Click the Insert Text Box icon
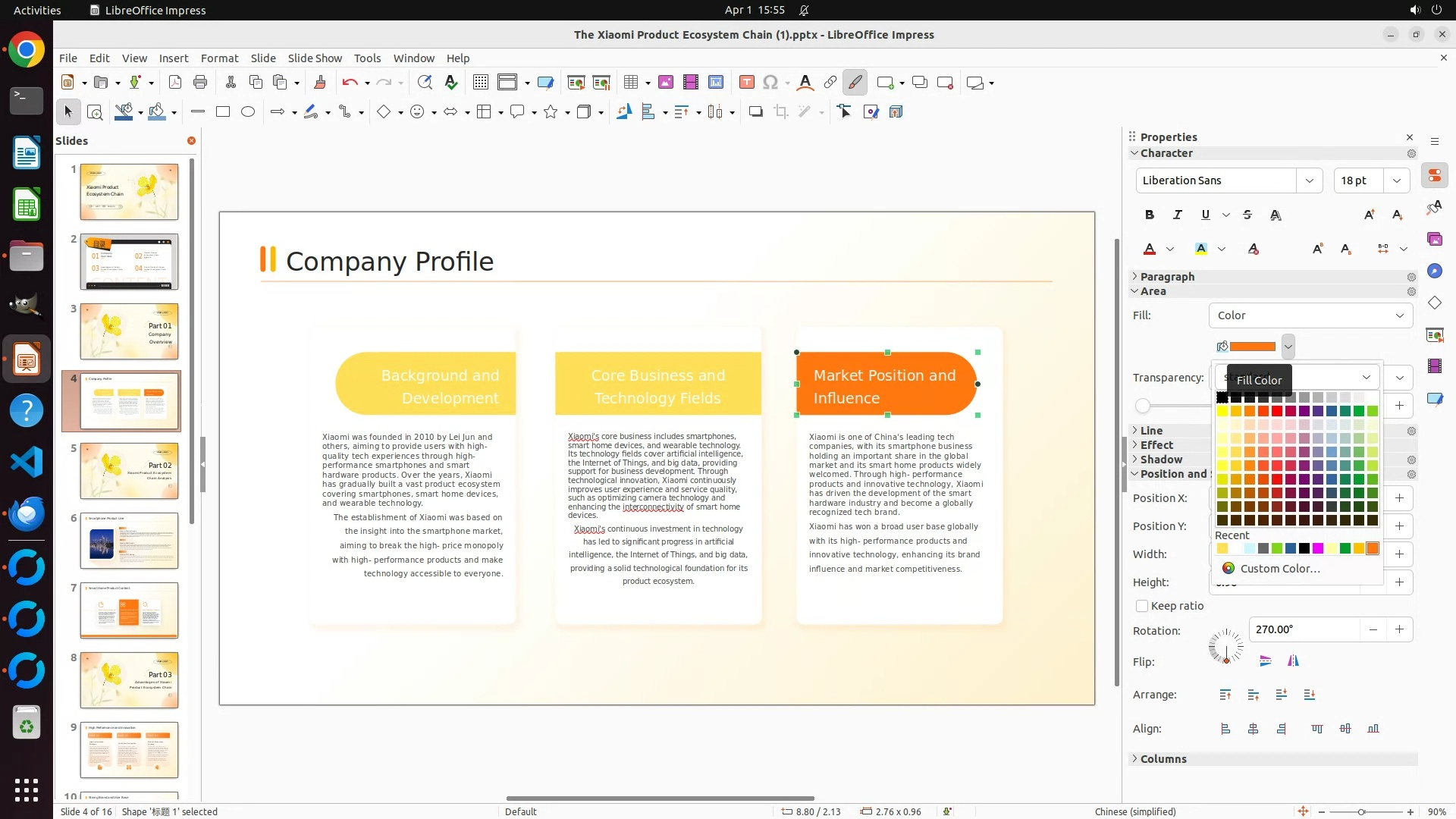Screen dimensions: 1456x819 tap(746, 83)
